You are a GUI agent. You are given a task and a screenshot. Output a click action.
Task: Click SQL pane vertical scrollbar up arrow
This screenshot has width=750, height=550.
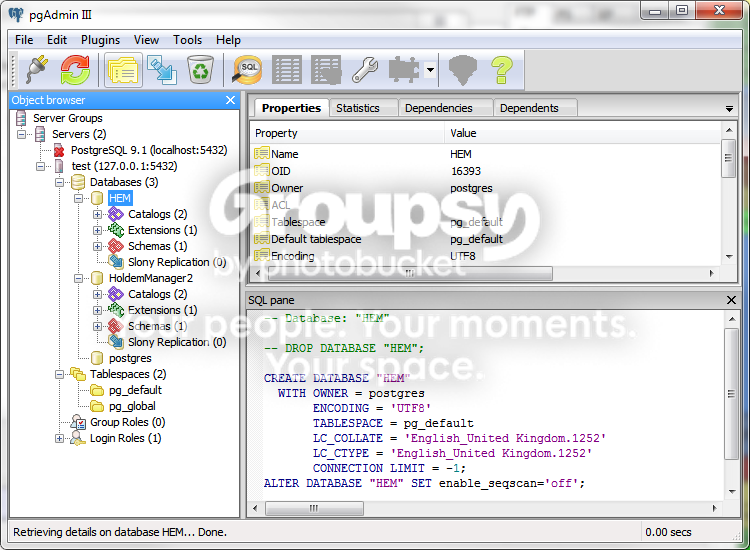(x=732, y=319)
